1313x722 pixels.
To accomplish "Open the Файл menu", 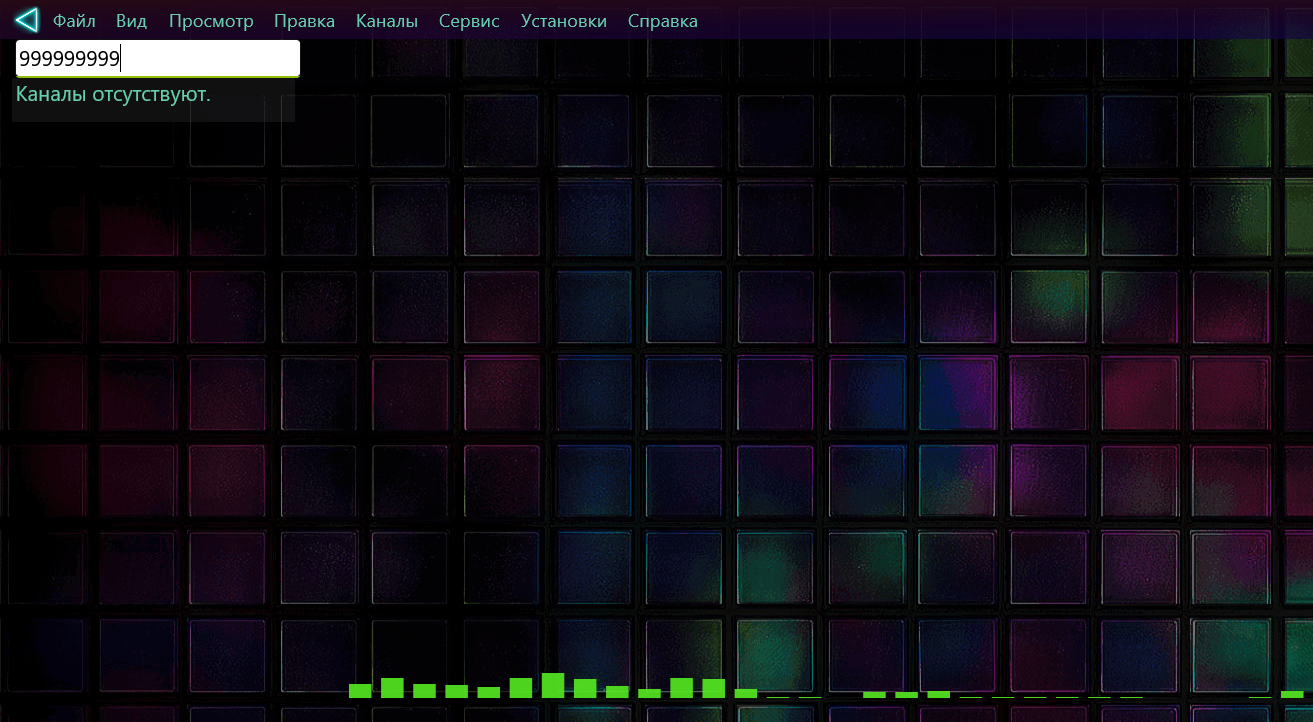I will click(x=74, y=21).
